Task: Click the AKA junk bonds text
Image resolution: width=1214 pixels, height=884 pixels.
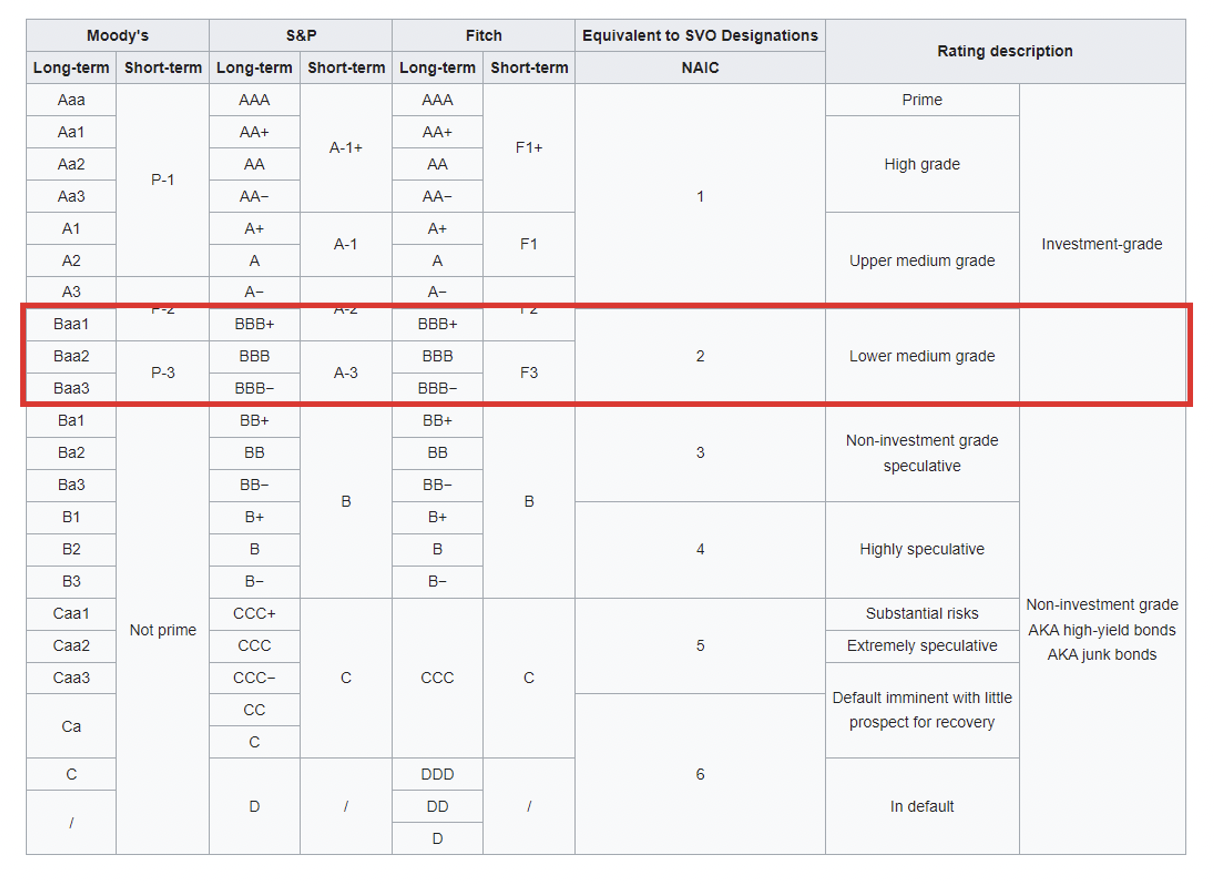Action: [x=1102, y=655]
